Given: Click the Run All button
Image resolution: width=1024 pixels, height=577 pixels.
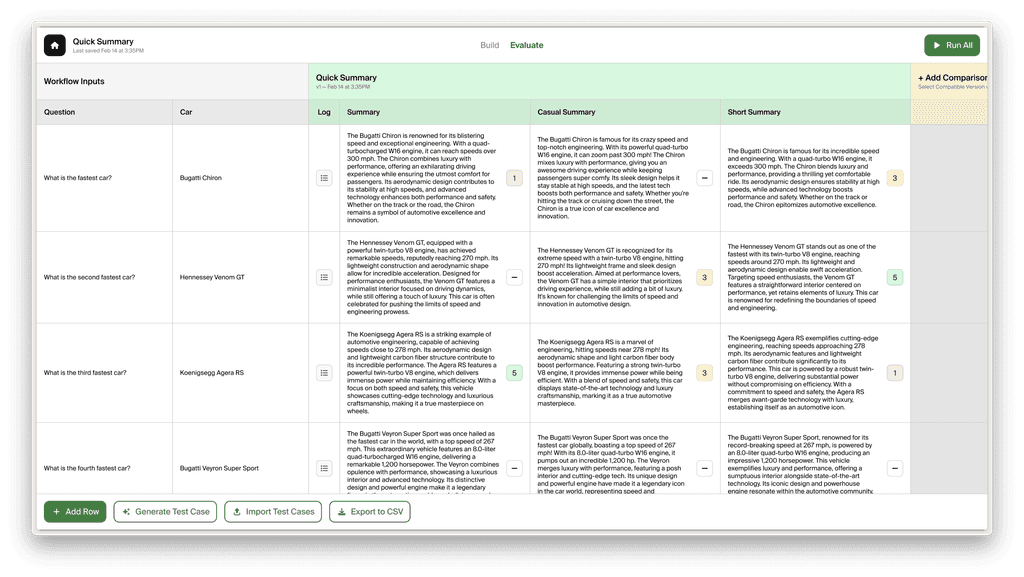Looking at the screenshot, I should click(x=951, y=44).
